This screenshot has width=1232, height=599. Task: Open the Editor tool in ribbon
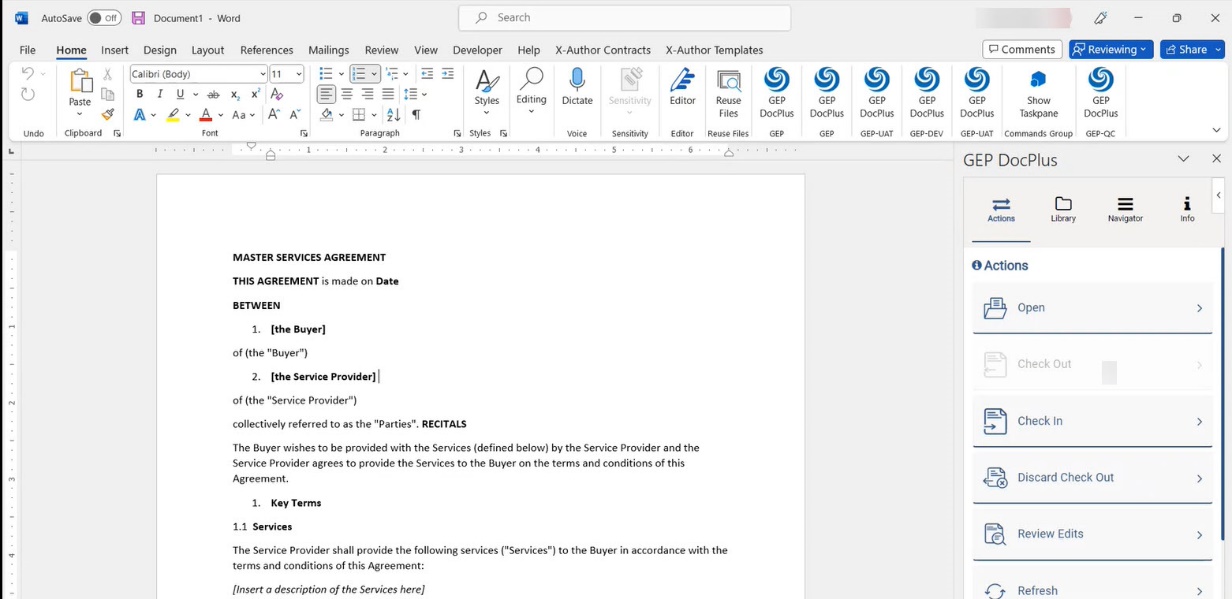tap(682, 82)
